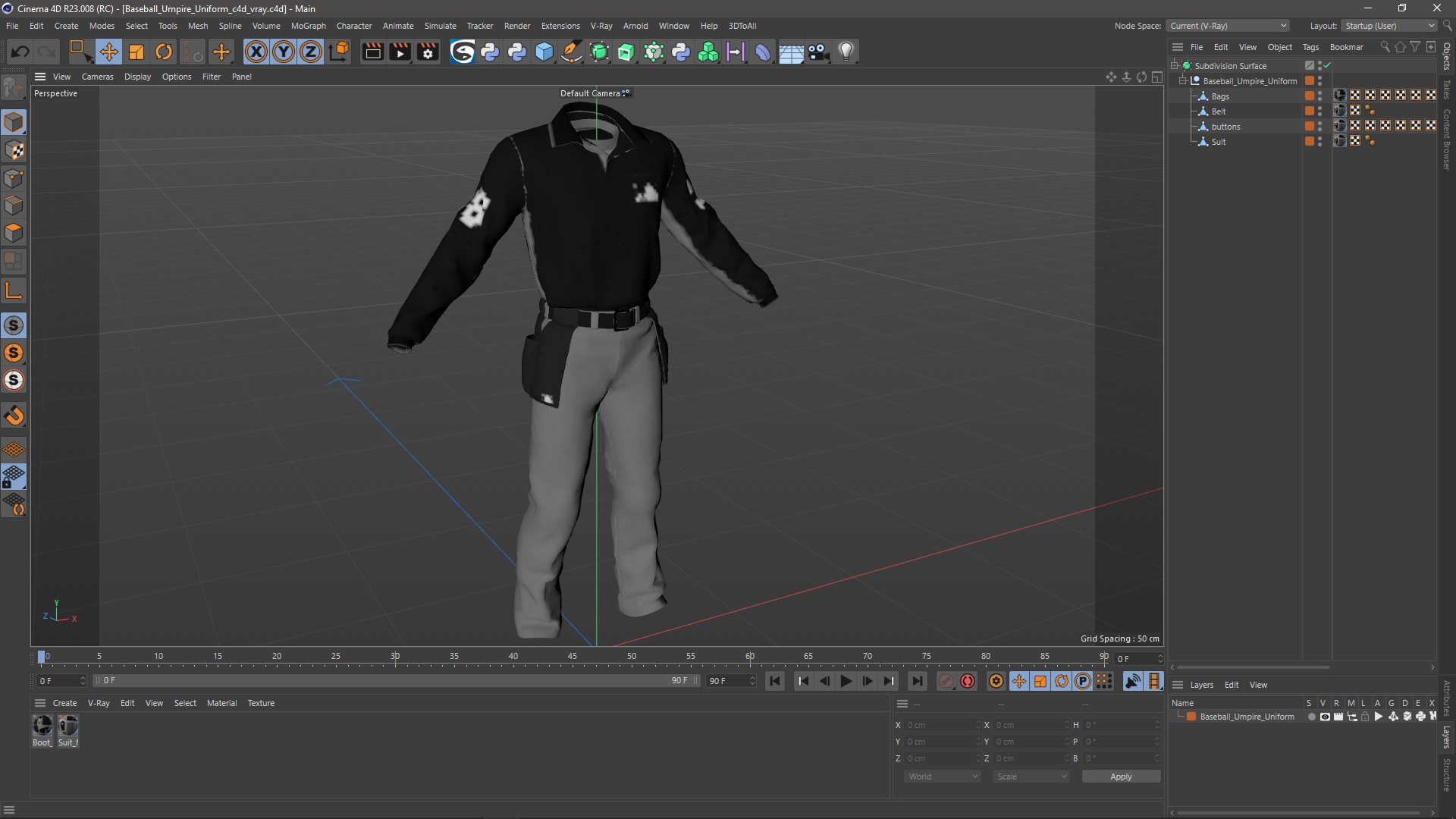Viewport: 1456px width, 819px height.
Task: Open the Cameras viewport menu
Action: tap(97, 77)
